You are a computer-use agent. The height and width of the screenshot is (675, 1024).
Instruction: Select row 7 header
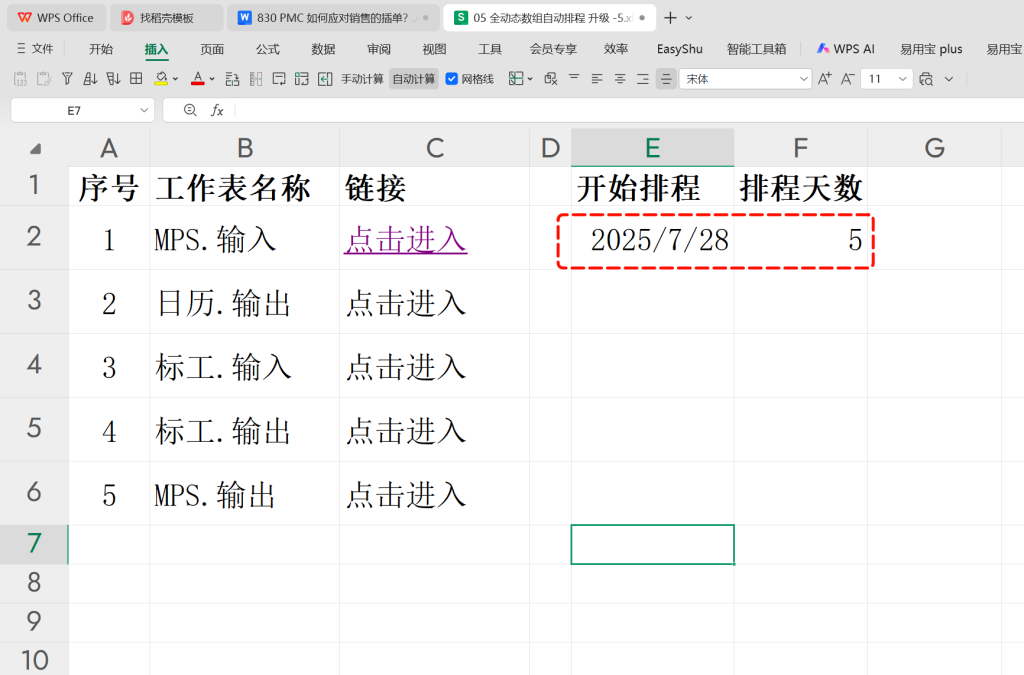coord(34,543)
